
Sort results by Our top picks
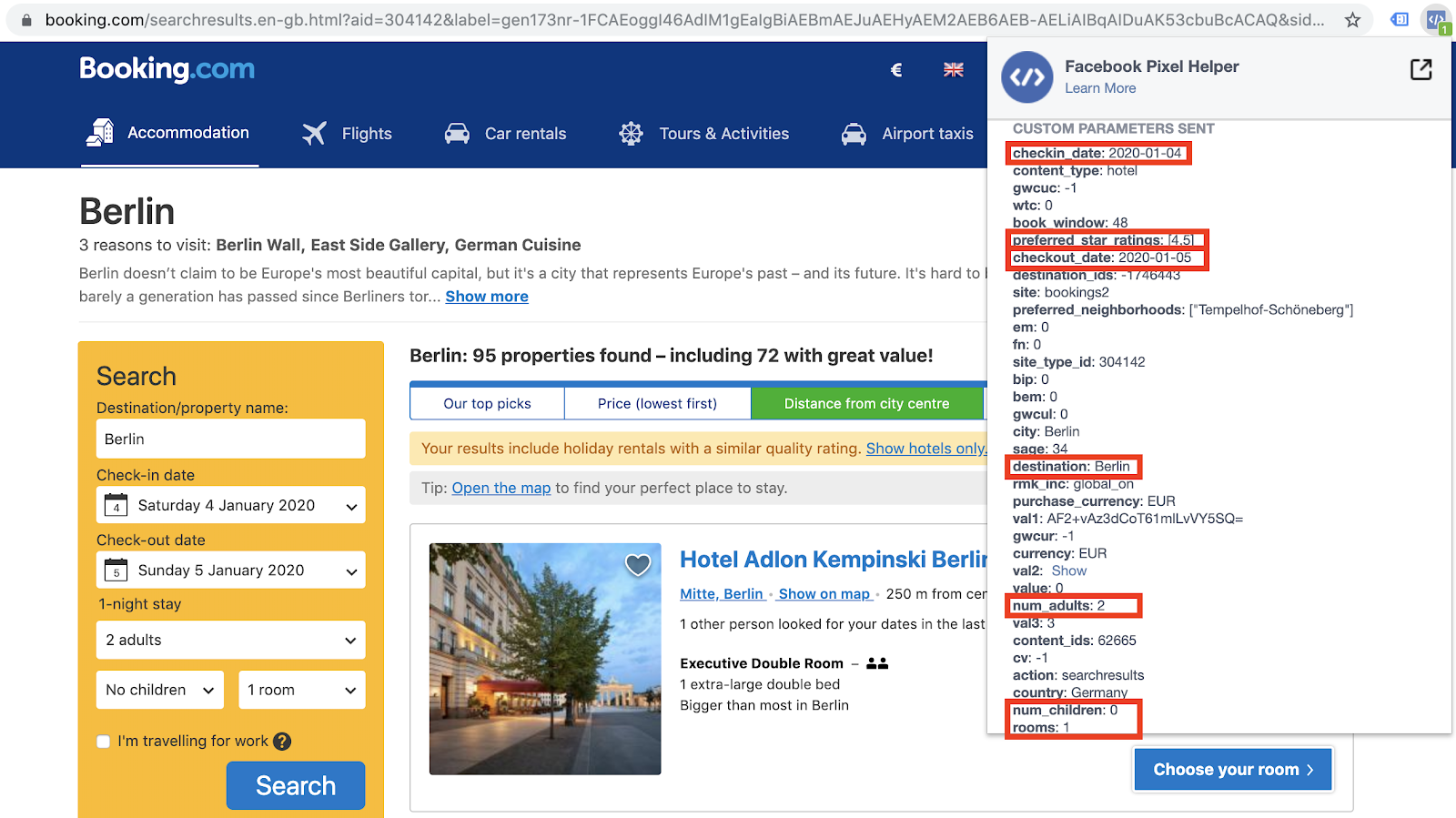pos(488,403)
